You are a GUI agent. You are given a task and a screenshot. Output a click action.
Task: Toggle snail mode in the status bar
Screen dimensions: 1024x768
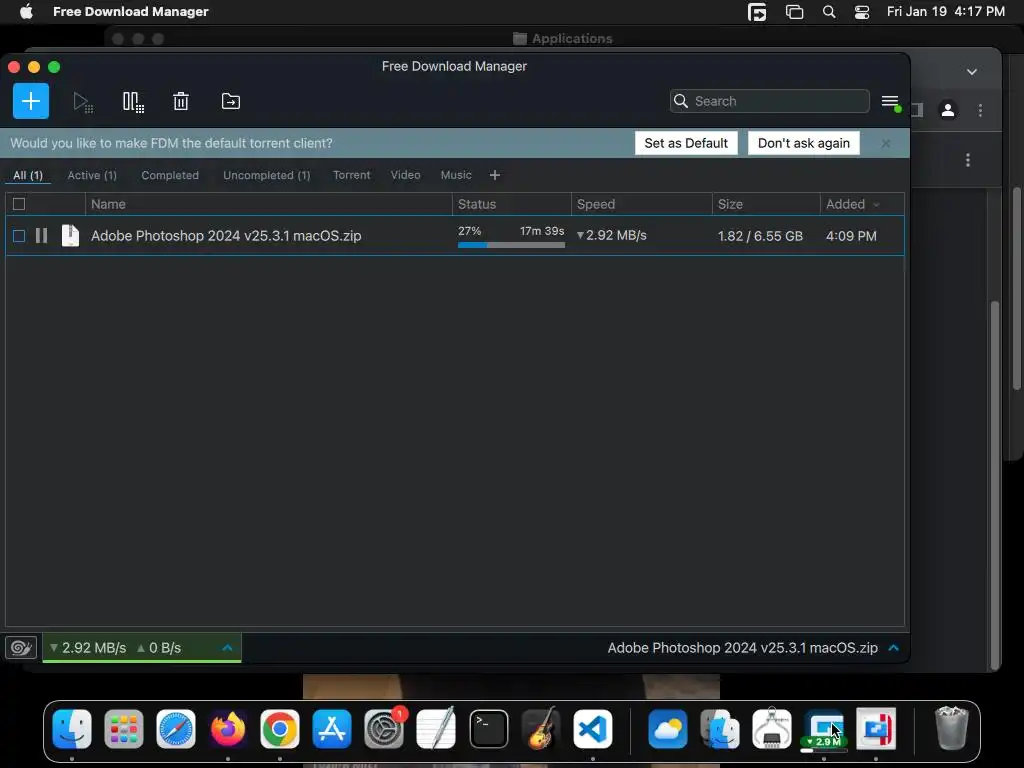point(21,648)
